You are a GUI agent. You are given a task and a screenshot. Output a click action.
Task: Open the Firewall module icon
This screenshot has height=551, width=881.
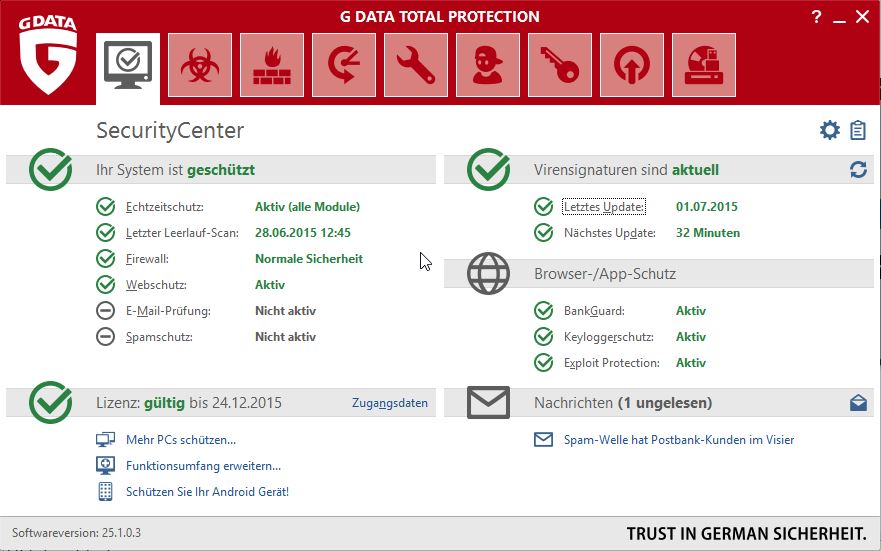click(272, 65)
